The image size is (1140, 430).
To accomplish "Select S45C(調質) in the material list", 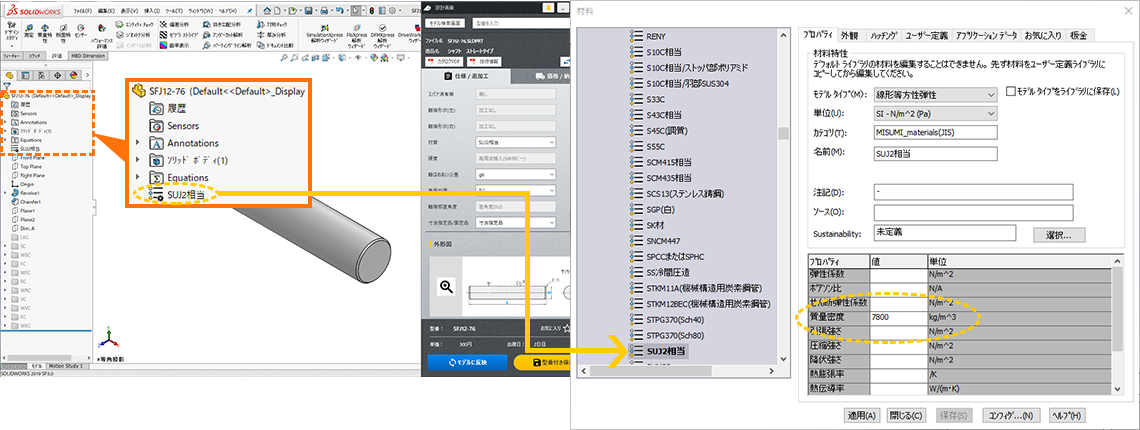I will tap(668, 129).
